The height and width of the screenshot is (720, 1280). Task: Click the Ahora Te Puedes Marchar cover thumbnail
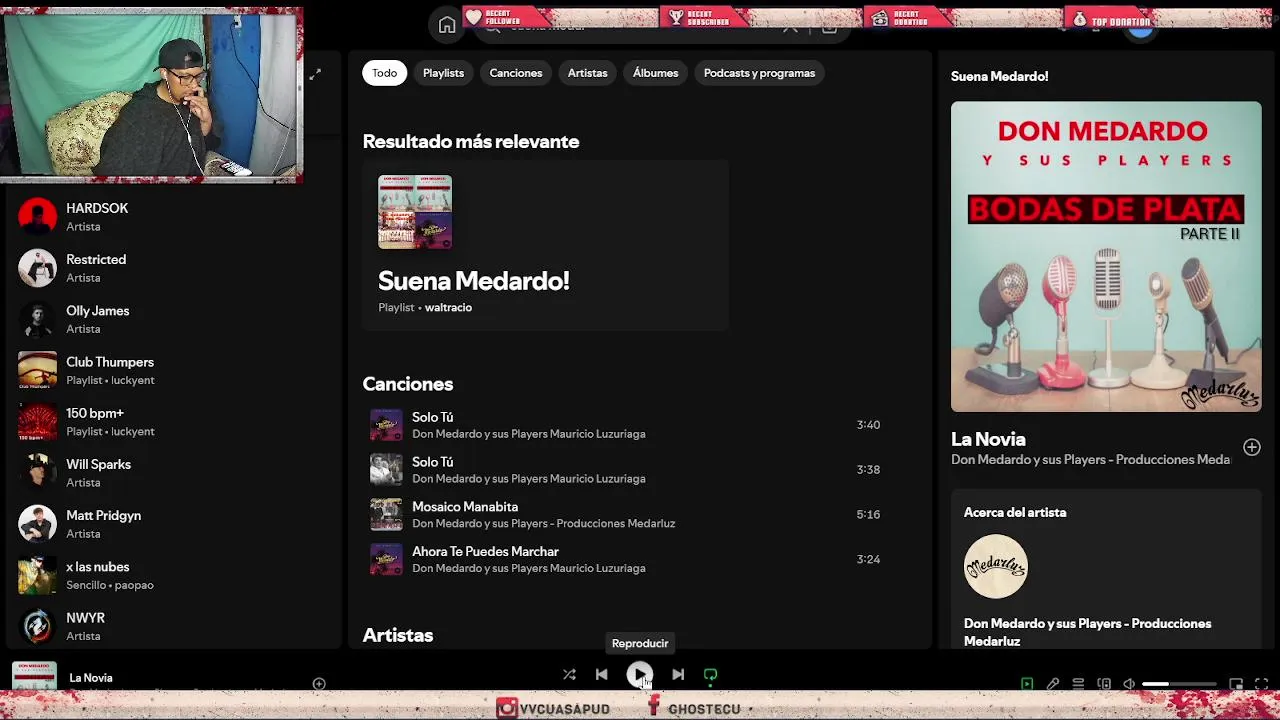[x=386, y=560]
